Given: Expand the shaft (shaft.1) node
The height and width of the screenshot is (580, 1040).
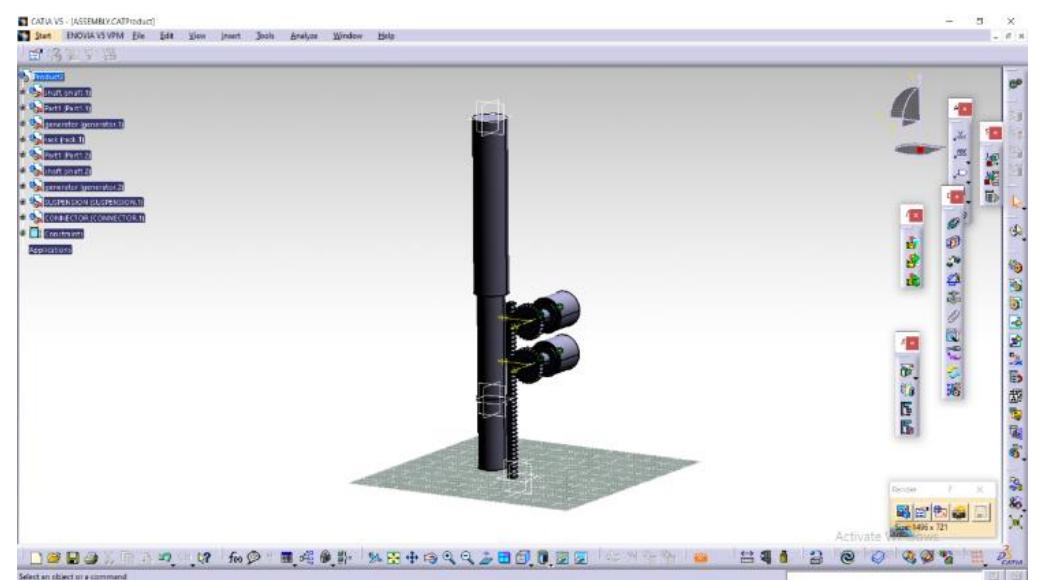Looking at the screenshot, I should tap(22, 92).
